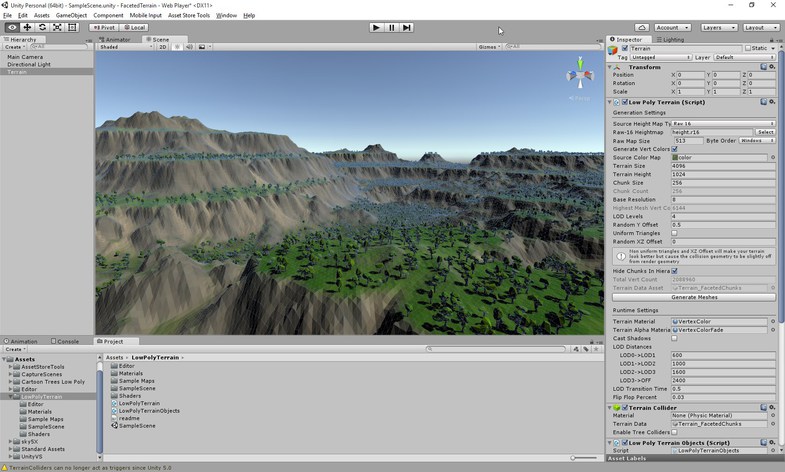Pick Terrain Alpha Material object circle
This screenshot has height=472, width=785.
(x=772, y=330)
